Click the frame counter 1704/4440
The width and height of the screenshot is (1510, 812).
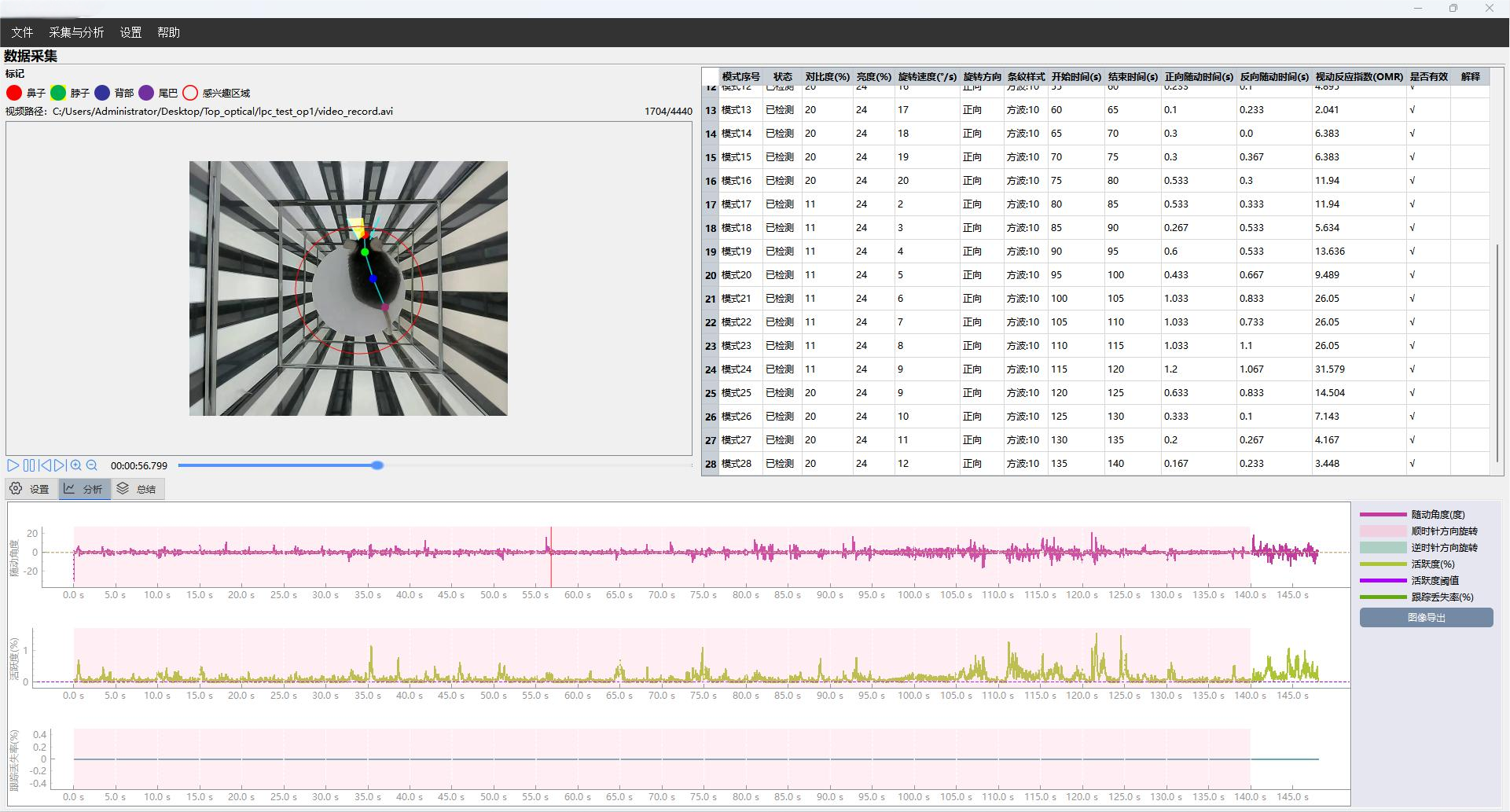[668, 112]
